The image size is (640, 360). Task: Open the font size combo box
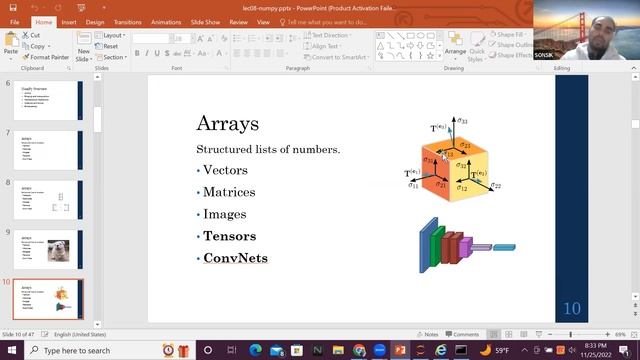point(184,39)
